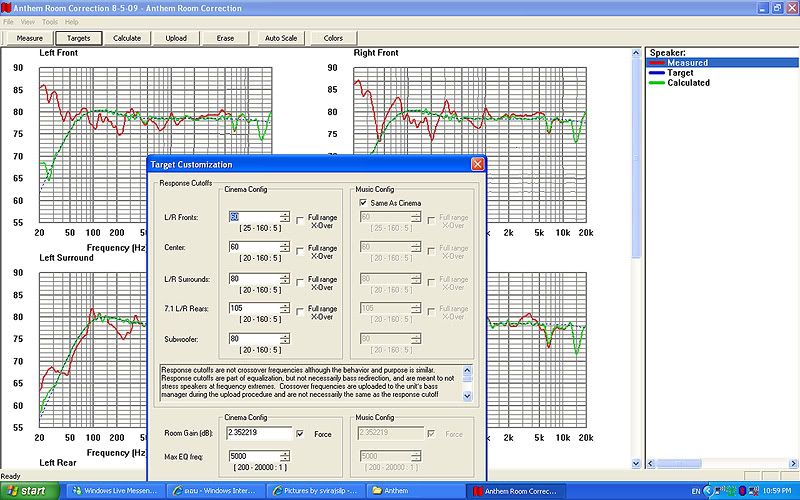Open the Windows Start menu
This screenshot has height=500, width=800.
click(x=28, y=491)
